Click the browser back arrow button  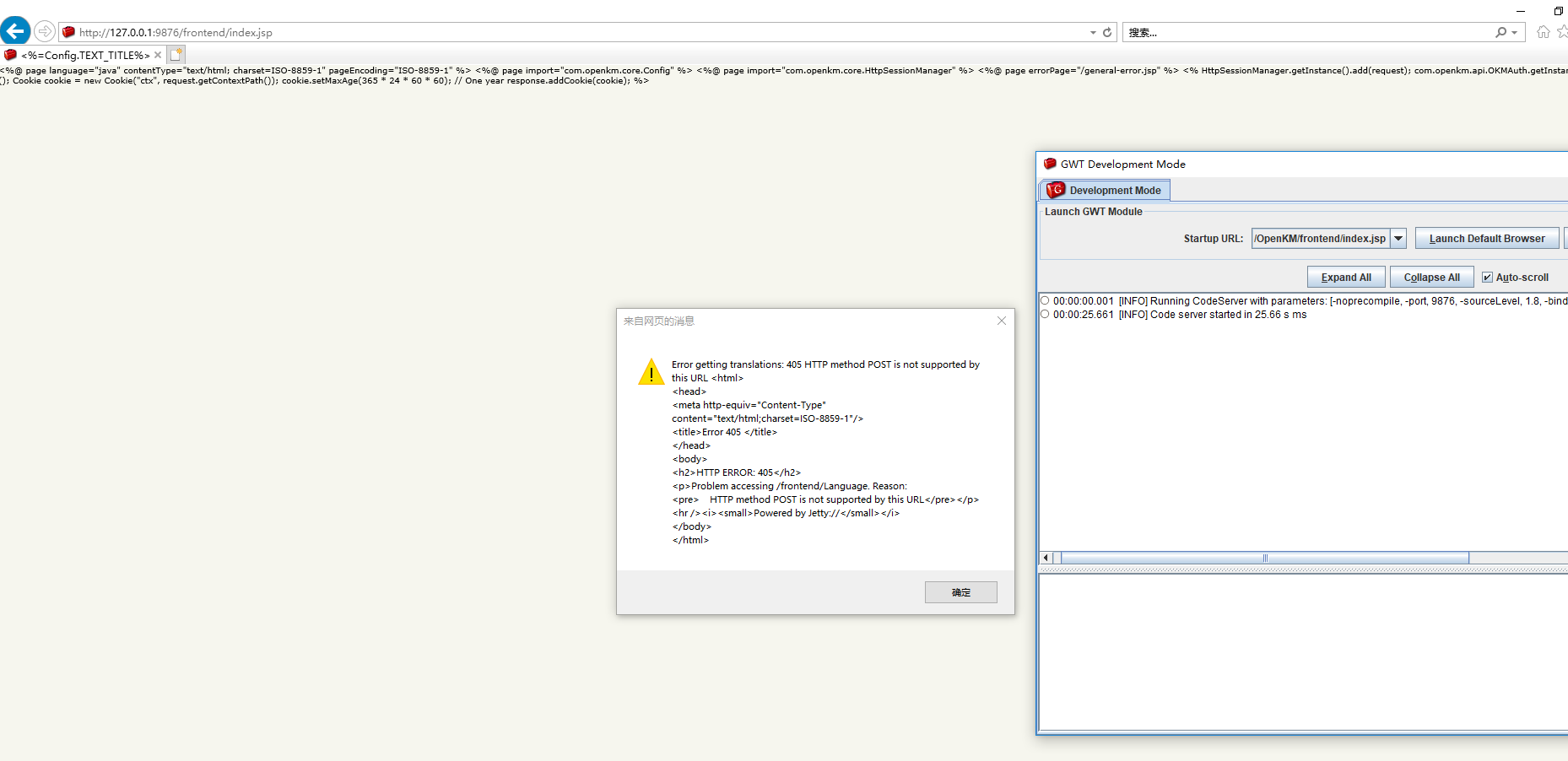tap(15, 31)
